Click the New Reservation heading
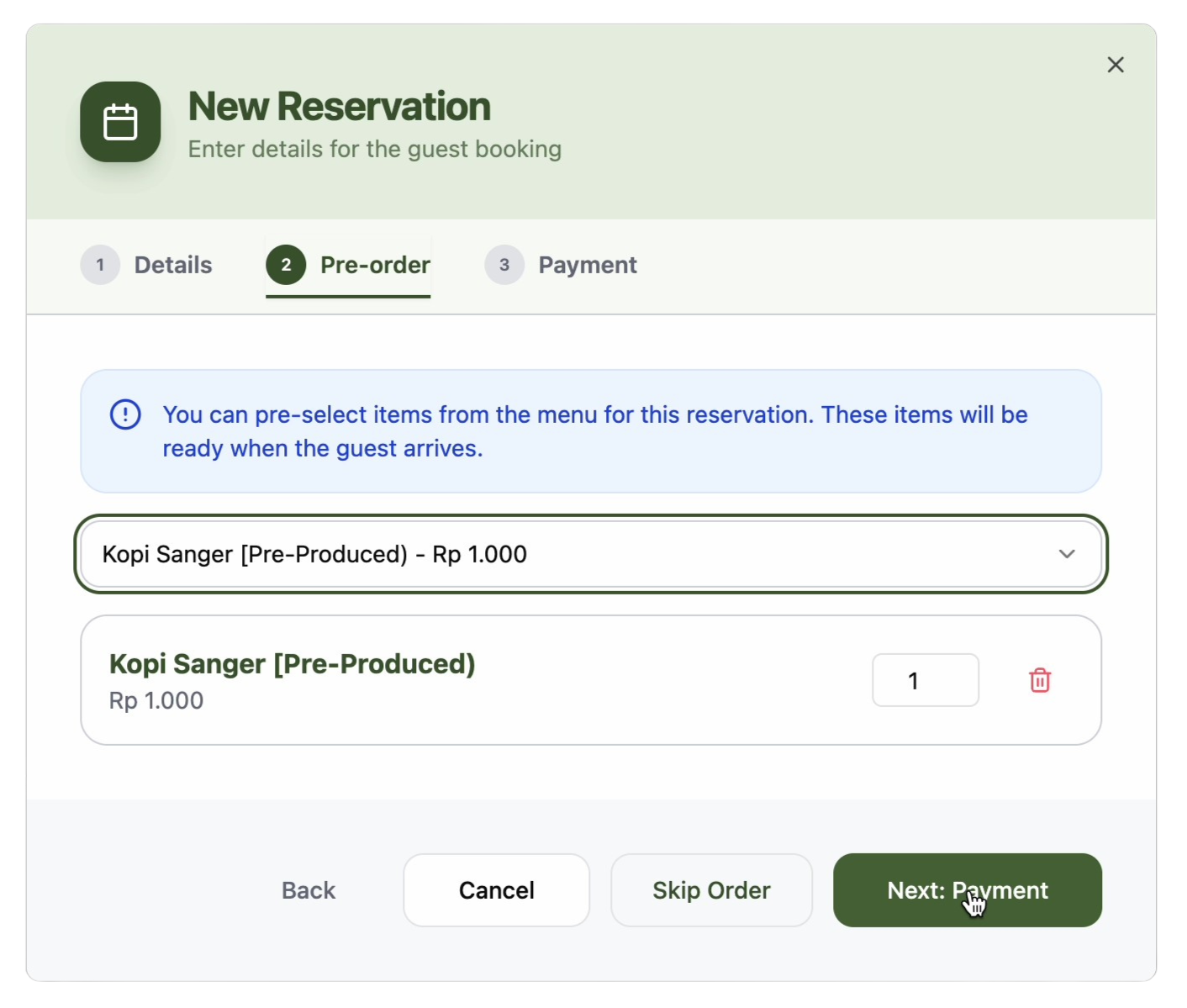 [340, 107]
